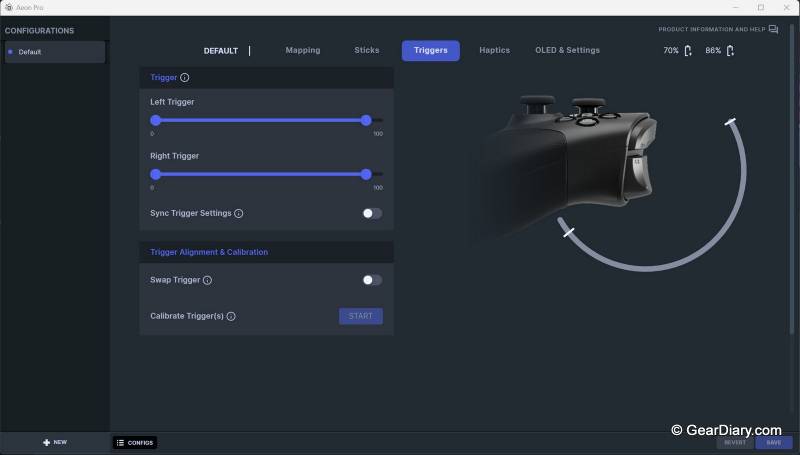Switch to the Mapping tab
Image resolution: width=800 pixels, height=455 pixels.
point(303,50)
